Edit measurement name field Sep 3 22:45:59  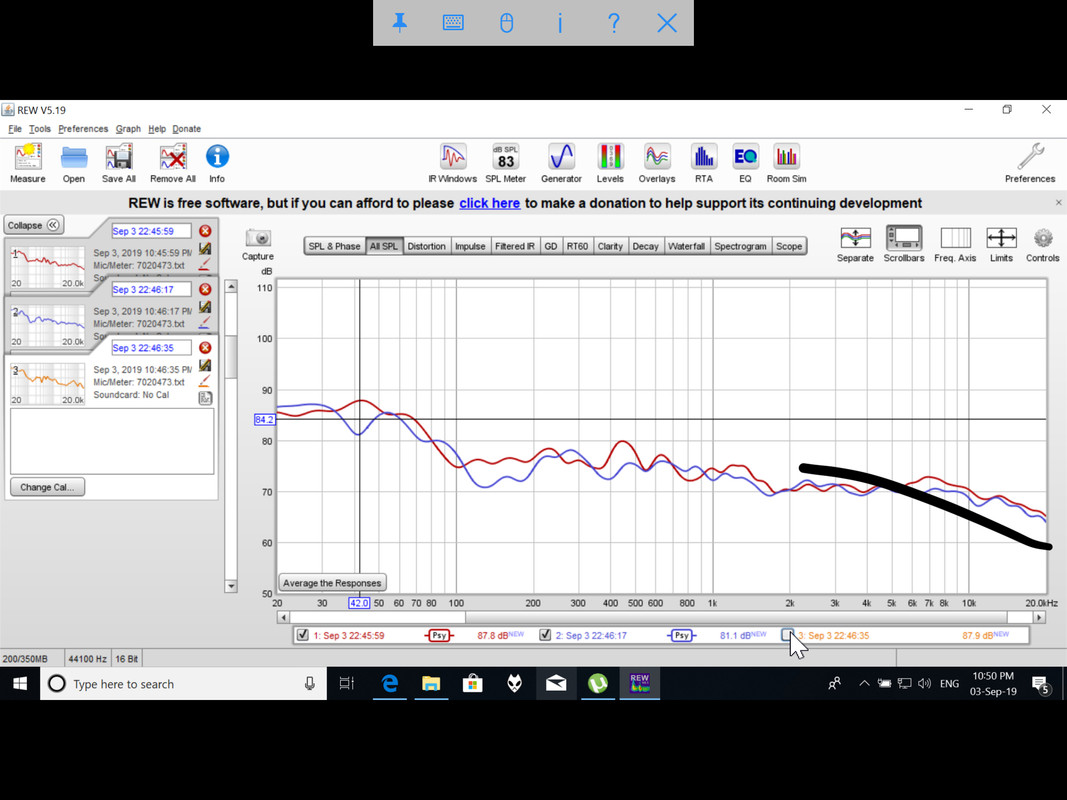(151, 231)
